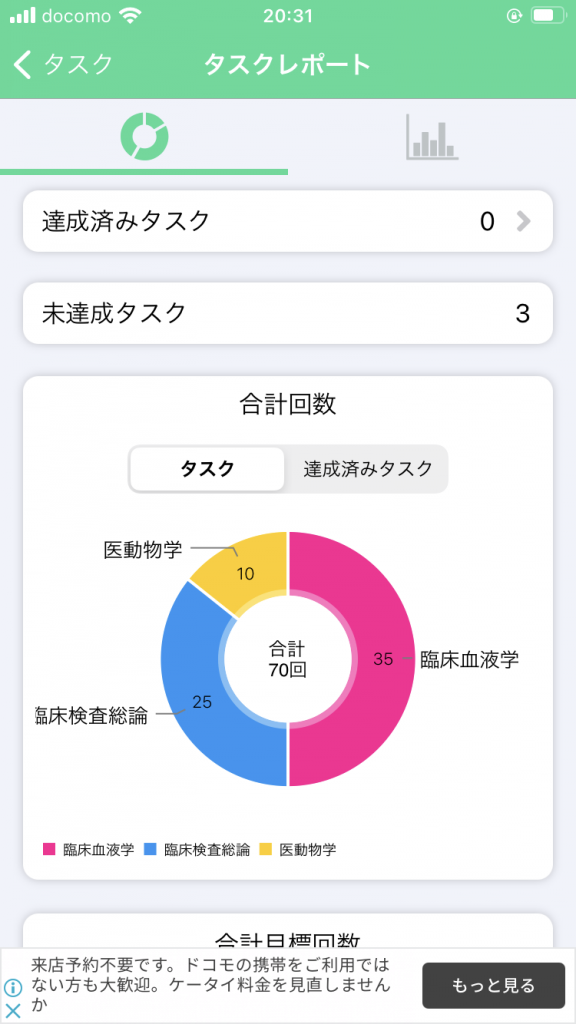Tap the battery icon in status bar
This screenshot has width=576, height=1024.
[547, 16]
